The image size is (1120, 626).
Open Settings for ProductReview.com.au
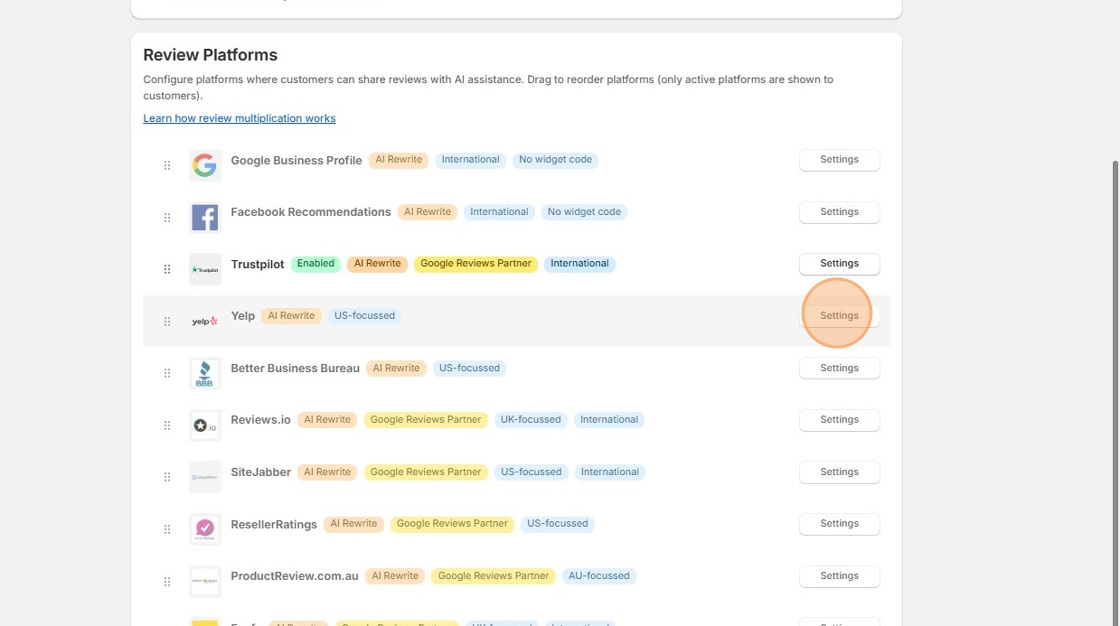(x=839, y=576)
